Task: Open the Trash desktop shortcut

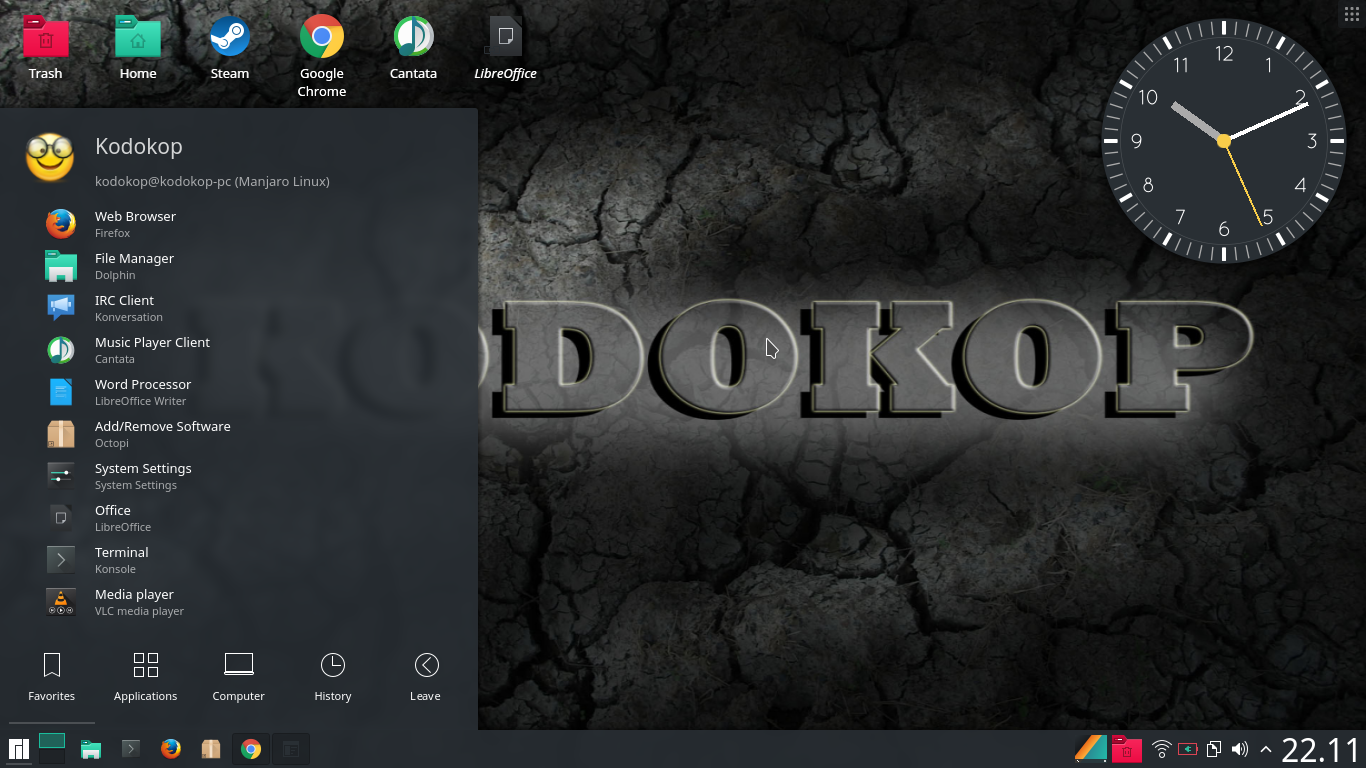Action: click(45, 40)
